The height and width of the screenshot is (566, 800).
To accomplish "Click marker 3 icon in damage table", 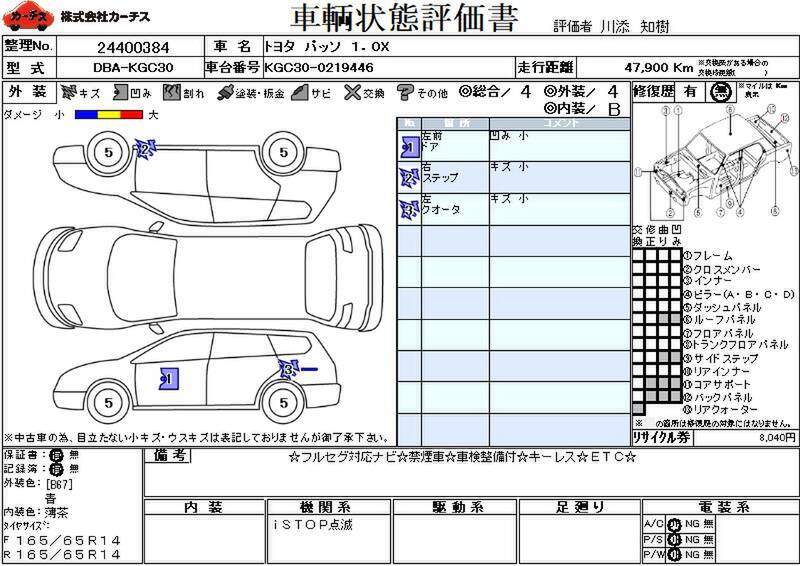I will [x=410, y=209].
